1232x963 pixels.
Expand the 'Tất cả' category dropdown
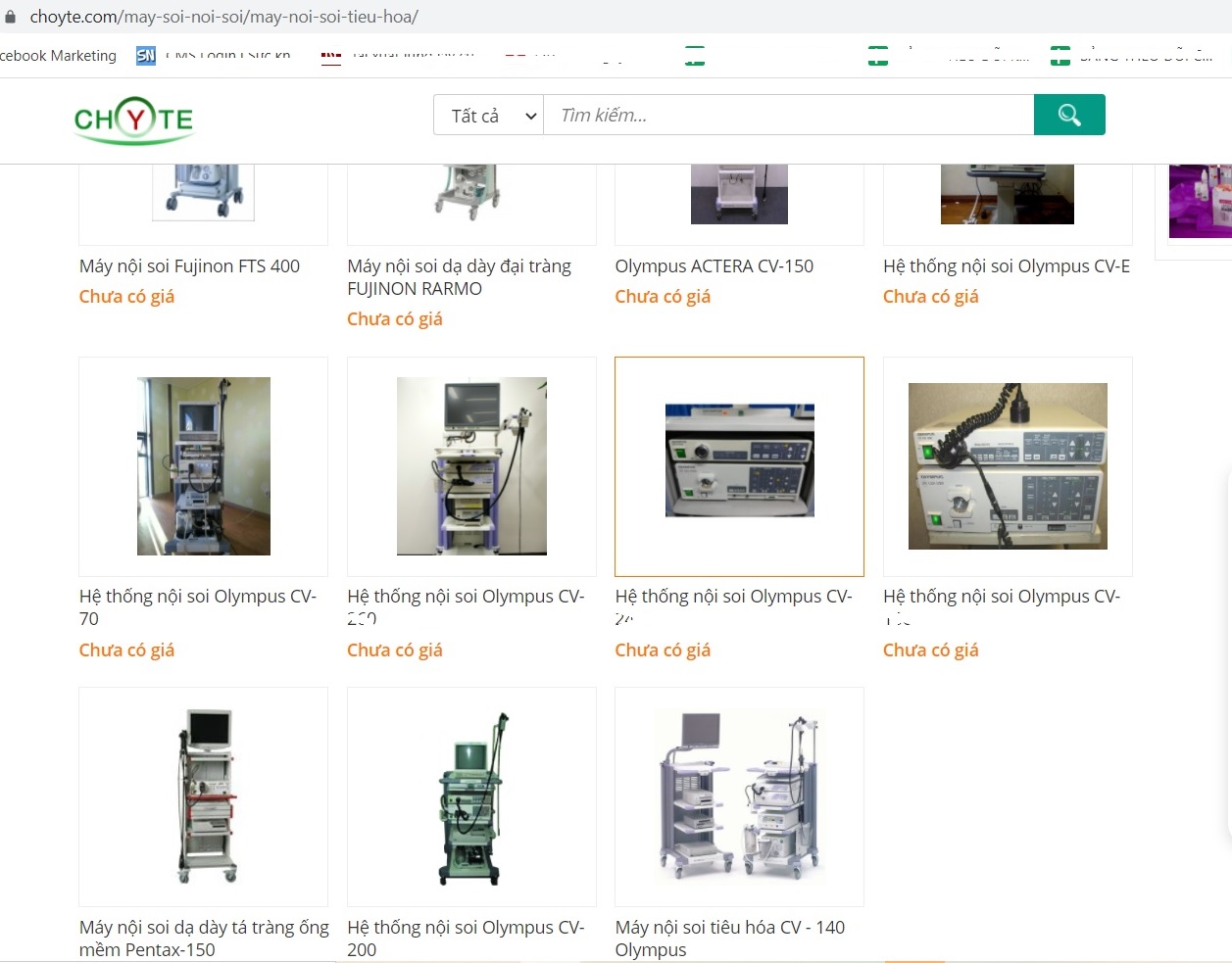click(488, 116)
